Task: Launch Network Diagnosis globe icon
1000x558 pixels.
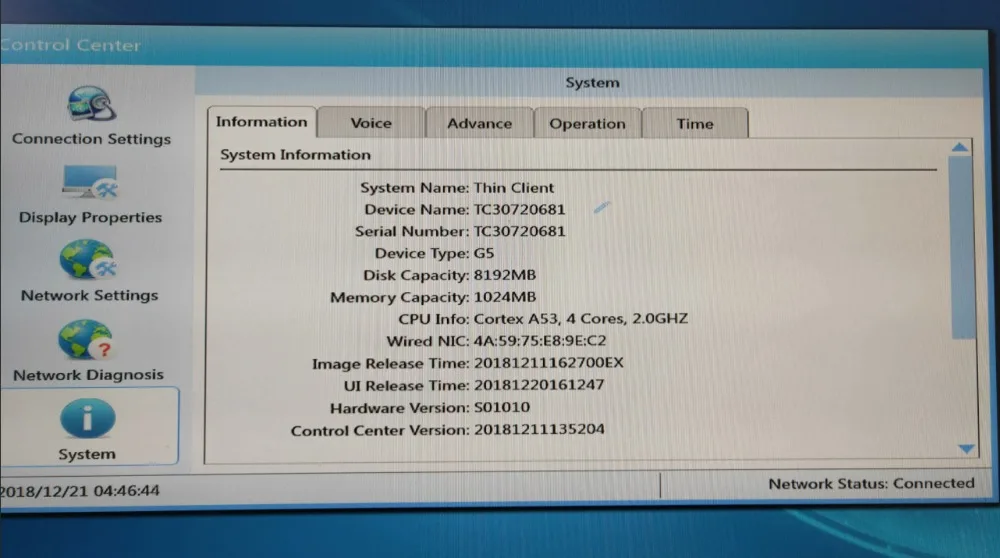Action: pyautogui.click(x=85, y=340)
